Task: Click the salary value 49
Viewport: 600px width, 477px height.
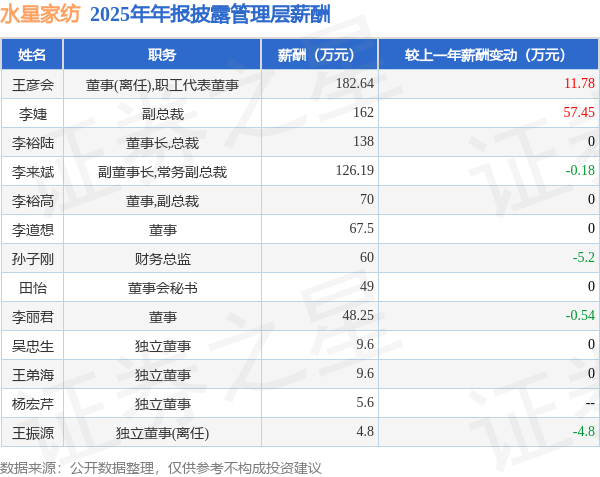Action: [x=367, y=286]
